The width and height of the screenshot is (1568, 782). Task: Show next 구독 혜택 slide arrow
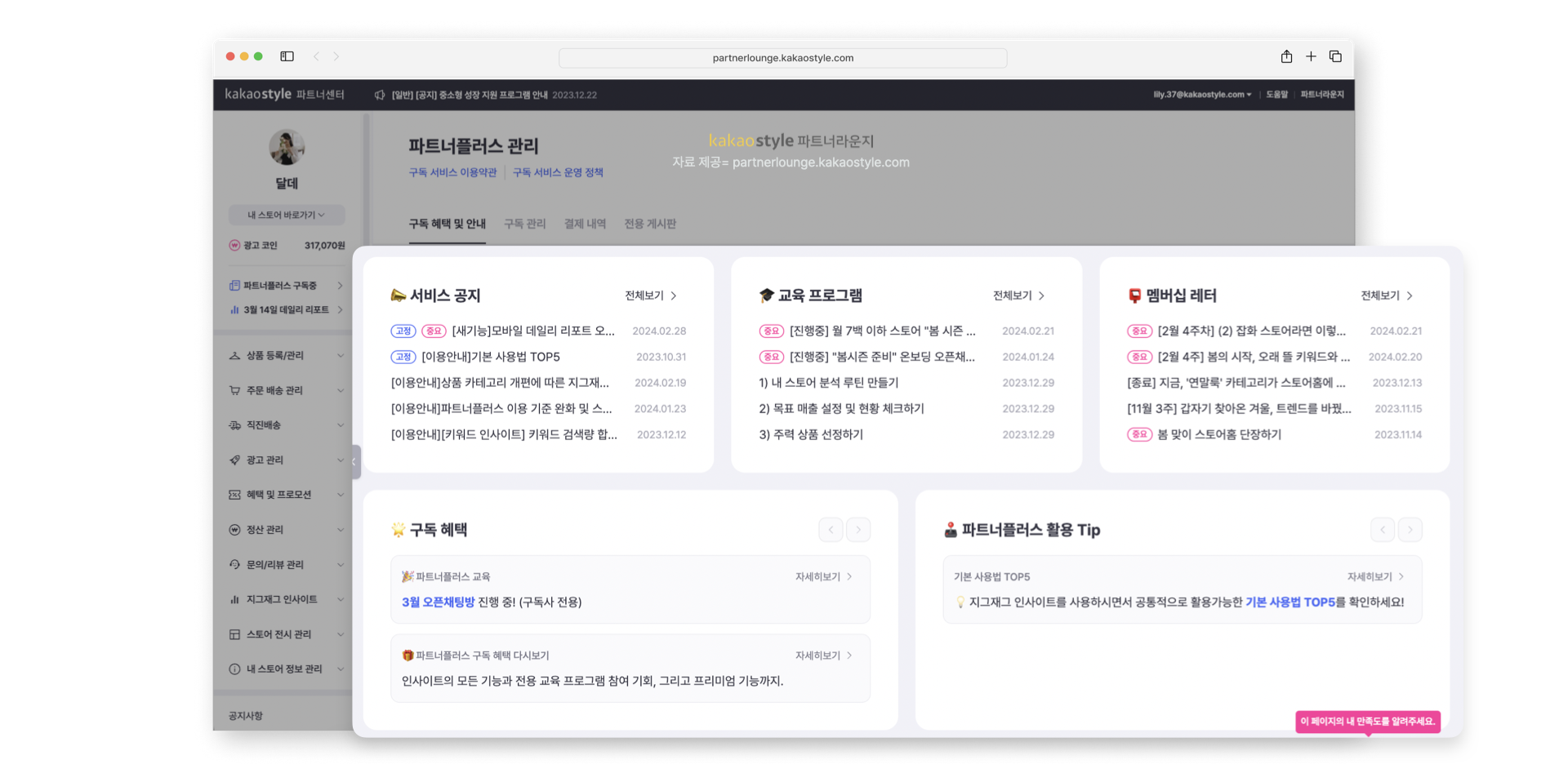[858, 530]
